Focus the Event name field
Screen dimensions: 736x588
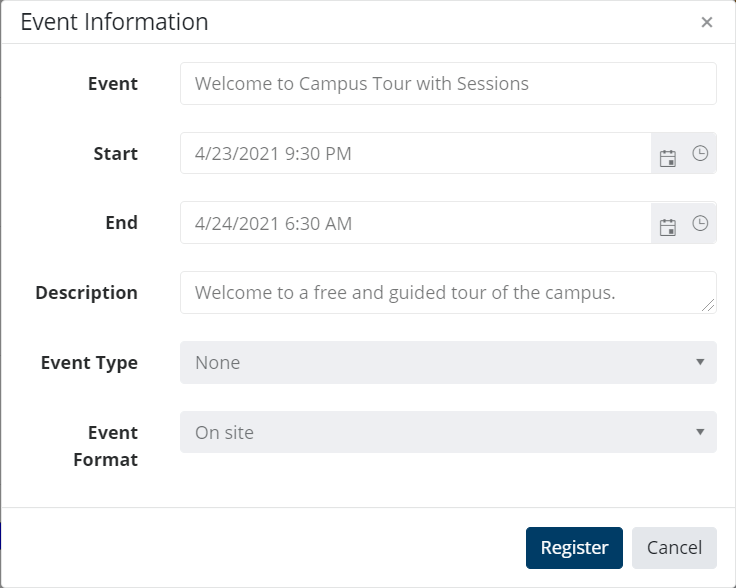click(448, 84)
